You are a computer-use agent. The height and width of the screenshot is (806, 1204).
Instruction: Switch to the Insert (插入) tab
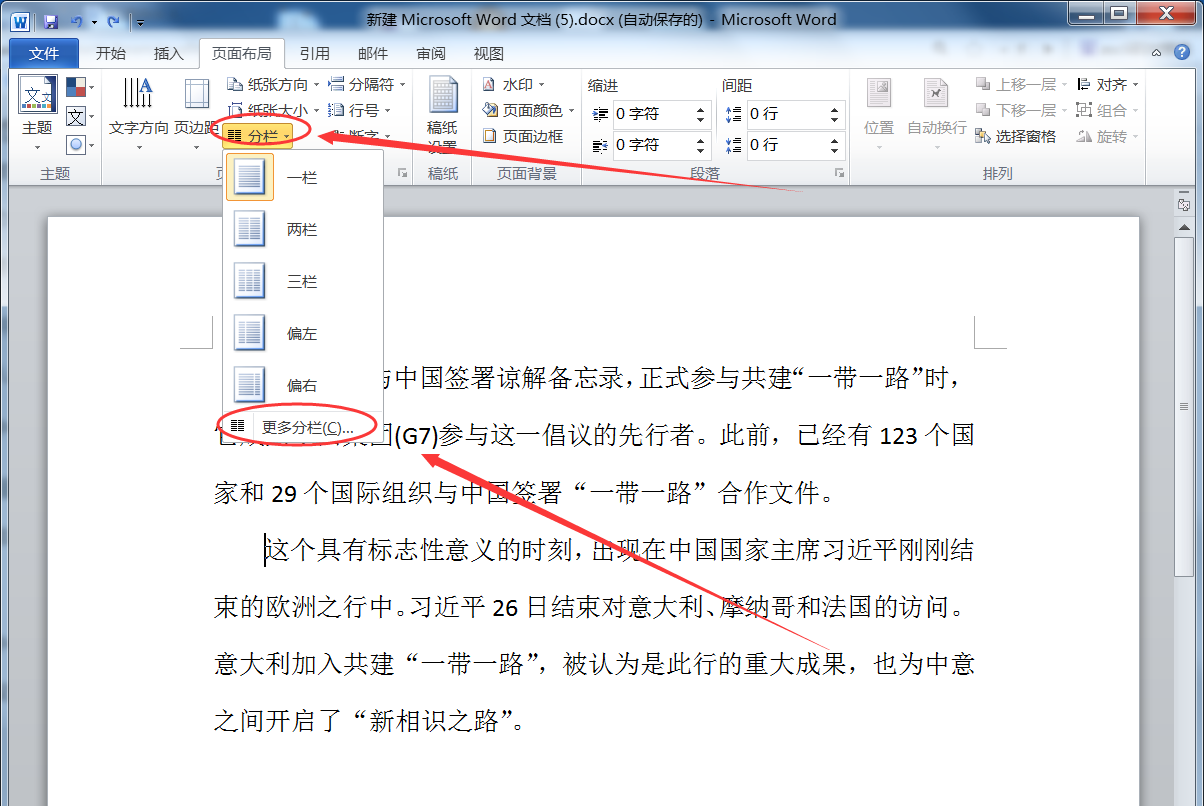[x=168, y=54]
